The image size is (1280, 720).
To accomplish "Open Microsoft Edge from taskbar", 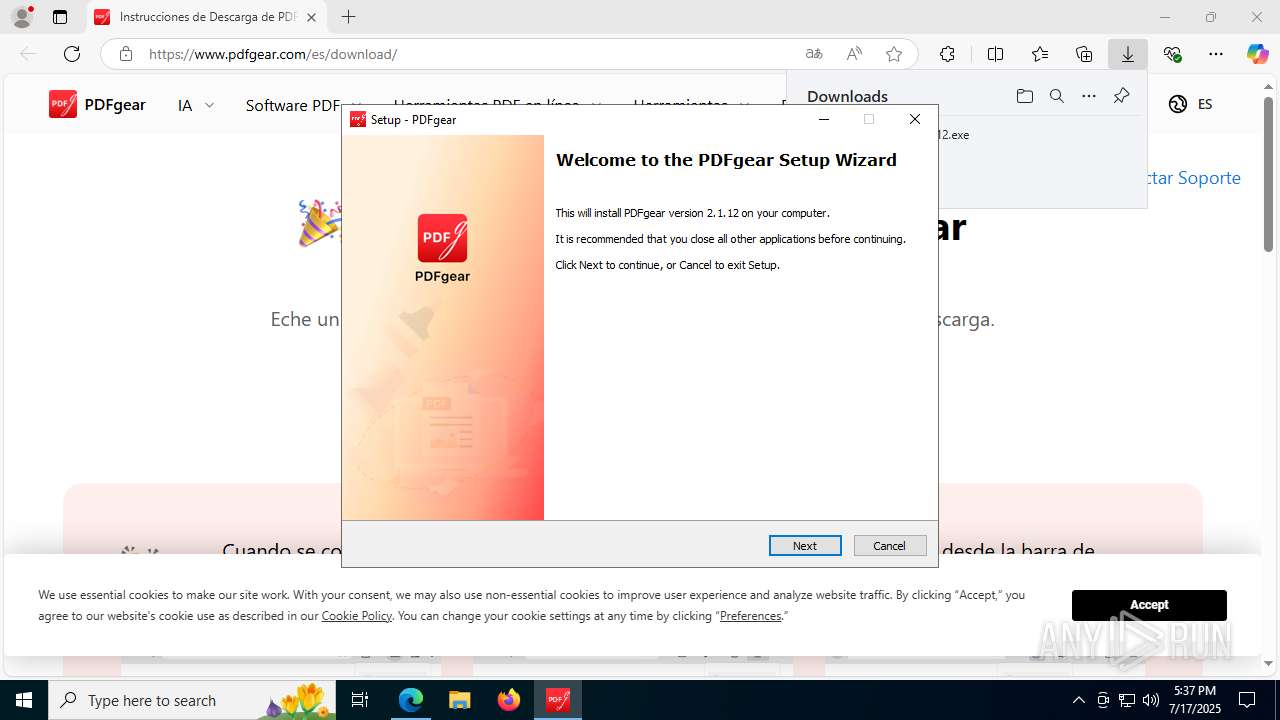I will tap(411, 700).
